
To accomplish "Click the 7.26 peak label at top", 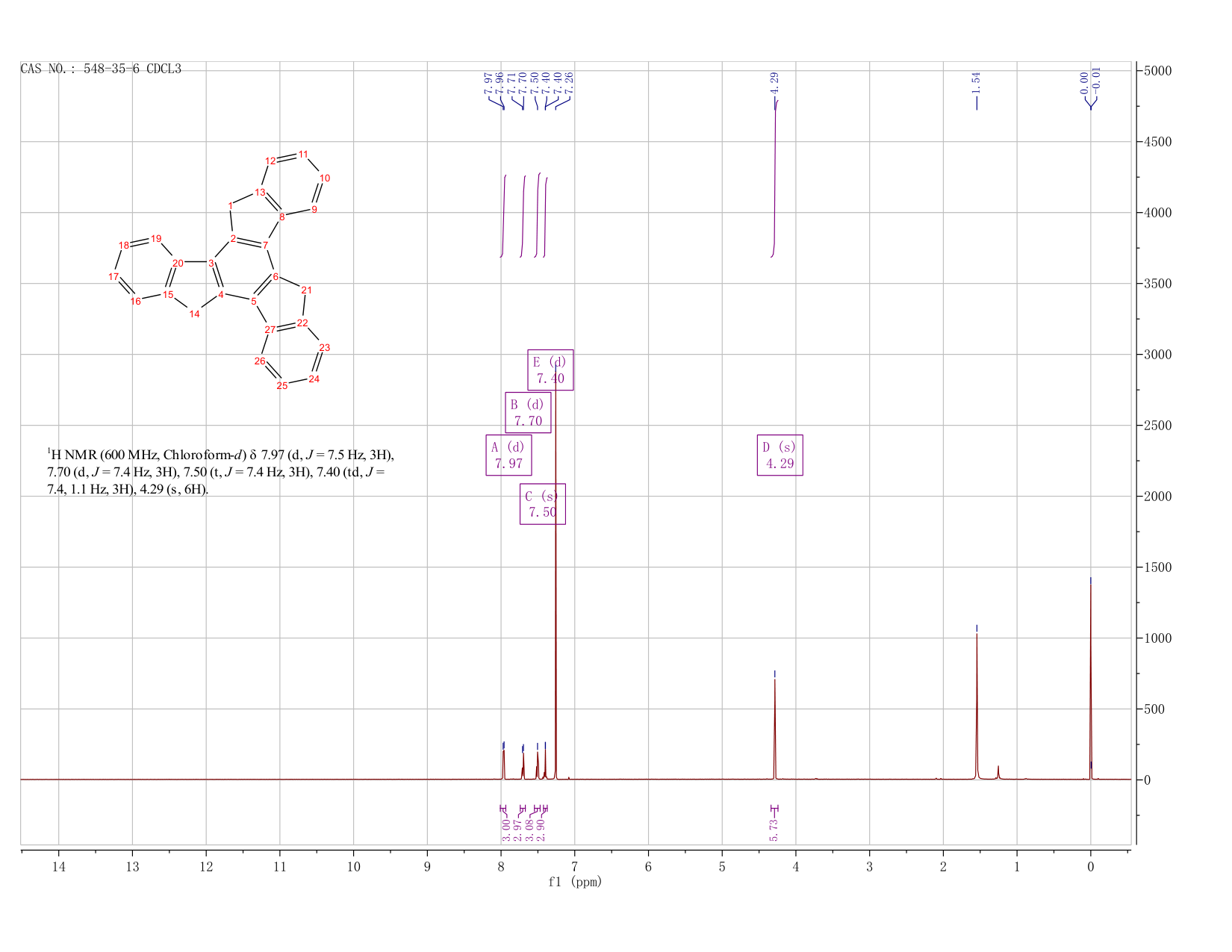I will [x=569, y=82].
